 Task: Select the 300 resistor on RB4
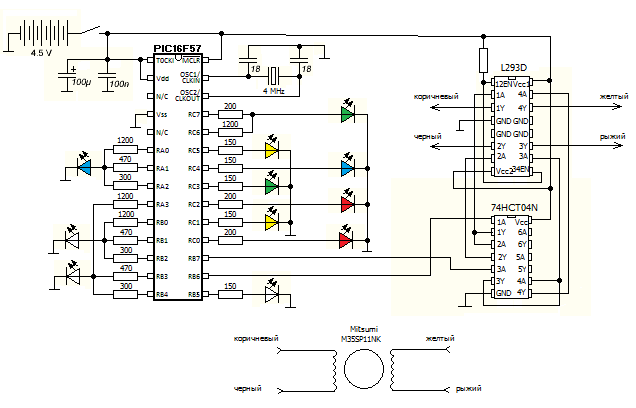tap(125, 294)
